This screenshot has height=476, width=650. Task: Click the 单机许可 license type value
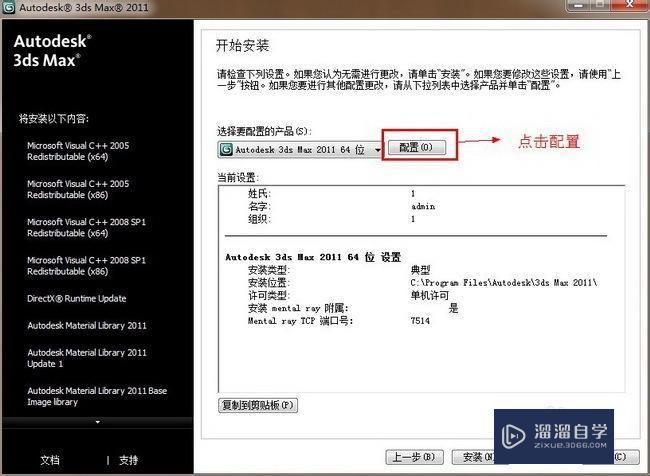(429, 295)
